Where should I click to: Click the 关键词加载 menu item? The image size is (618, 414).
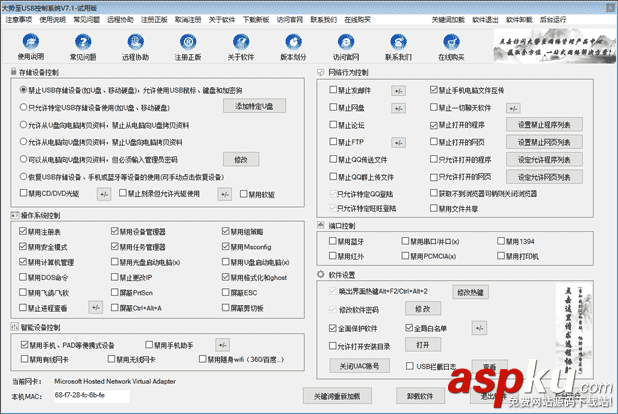point(448,20)
